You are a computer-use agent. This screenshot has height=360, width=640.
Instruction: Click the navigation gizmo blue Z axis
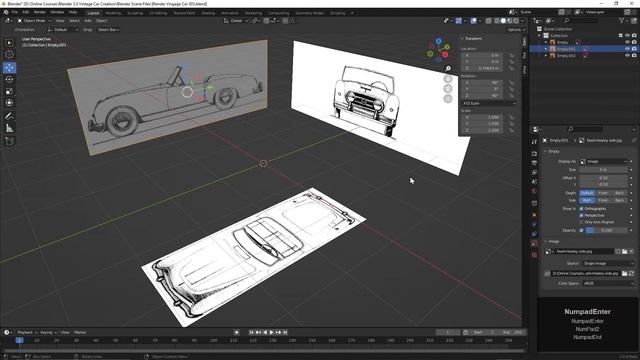click(x=438, y=41)
